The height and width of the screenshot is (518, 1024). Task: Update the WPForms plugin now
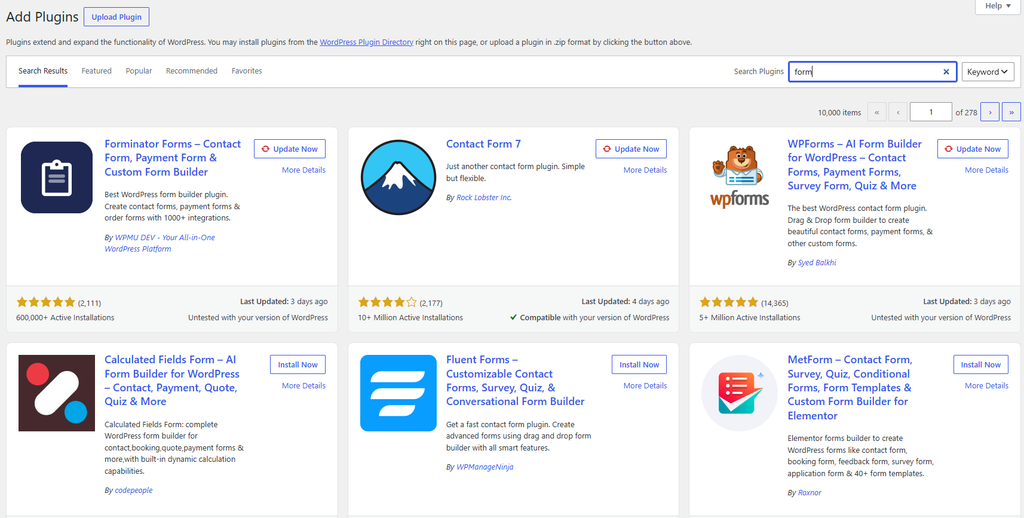coord(973,149)
